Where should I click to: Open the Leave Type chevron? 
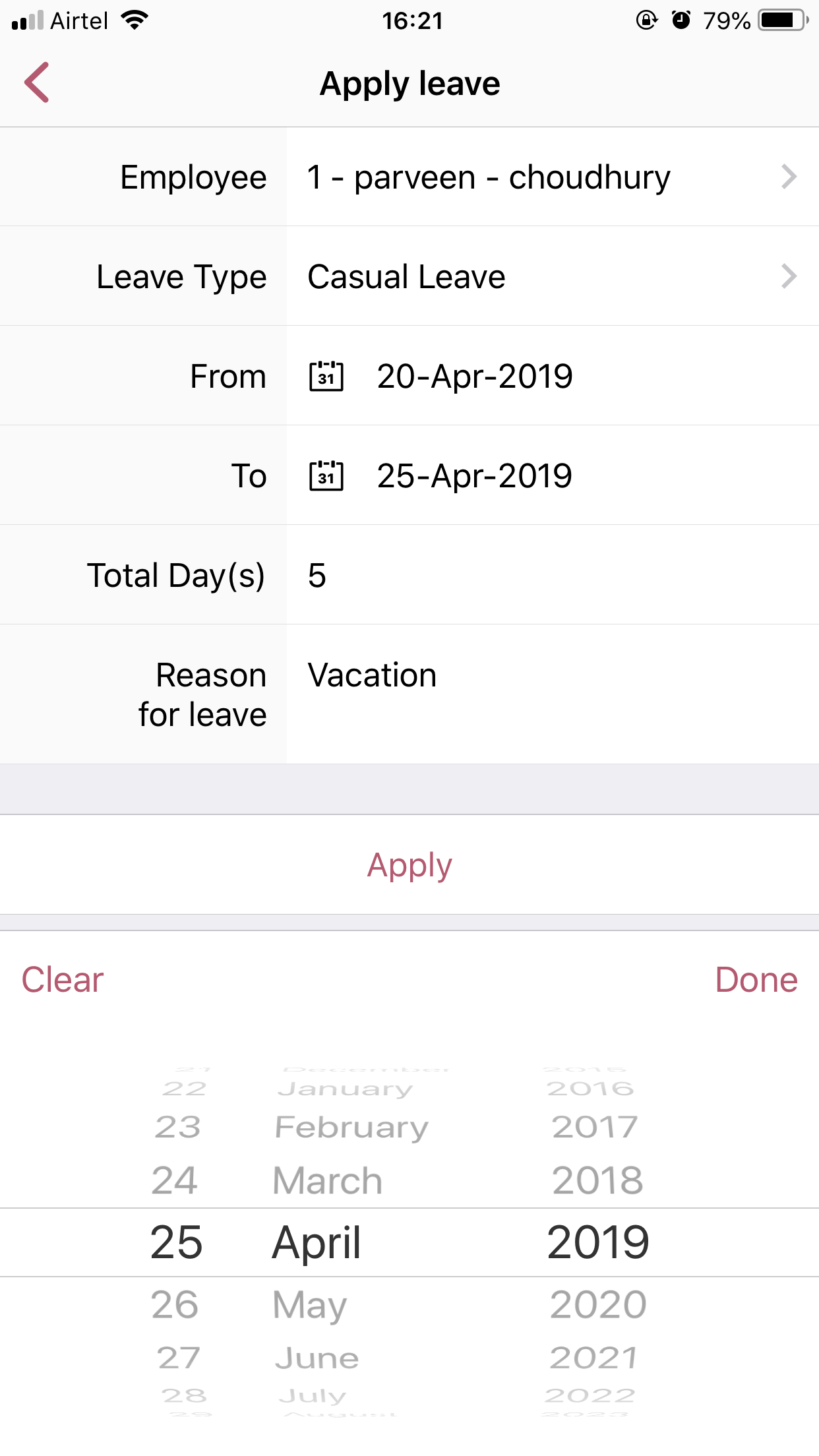(x=789, y=276)
